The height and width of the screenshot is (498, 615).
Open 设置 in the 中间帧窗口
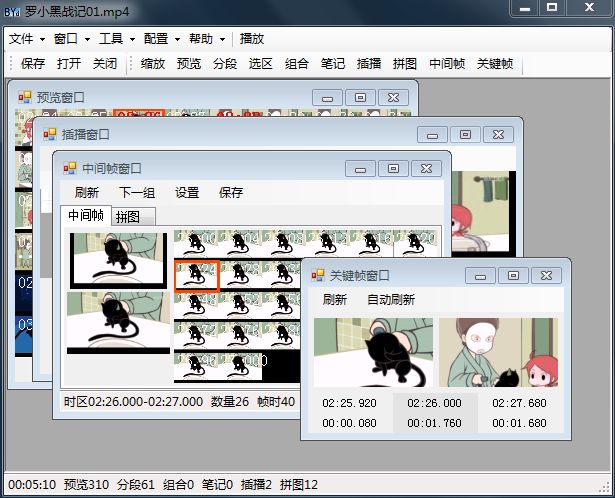point(187,192)
